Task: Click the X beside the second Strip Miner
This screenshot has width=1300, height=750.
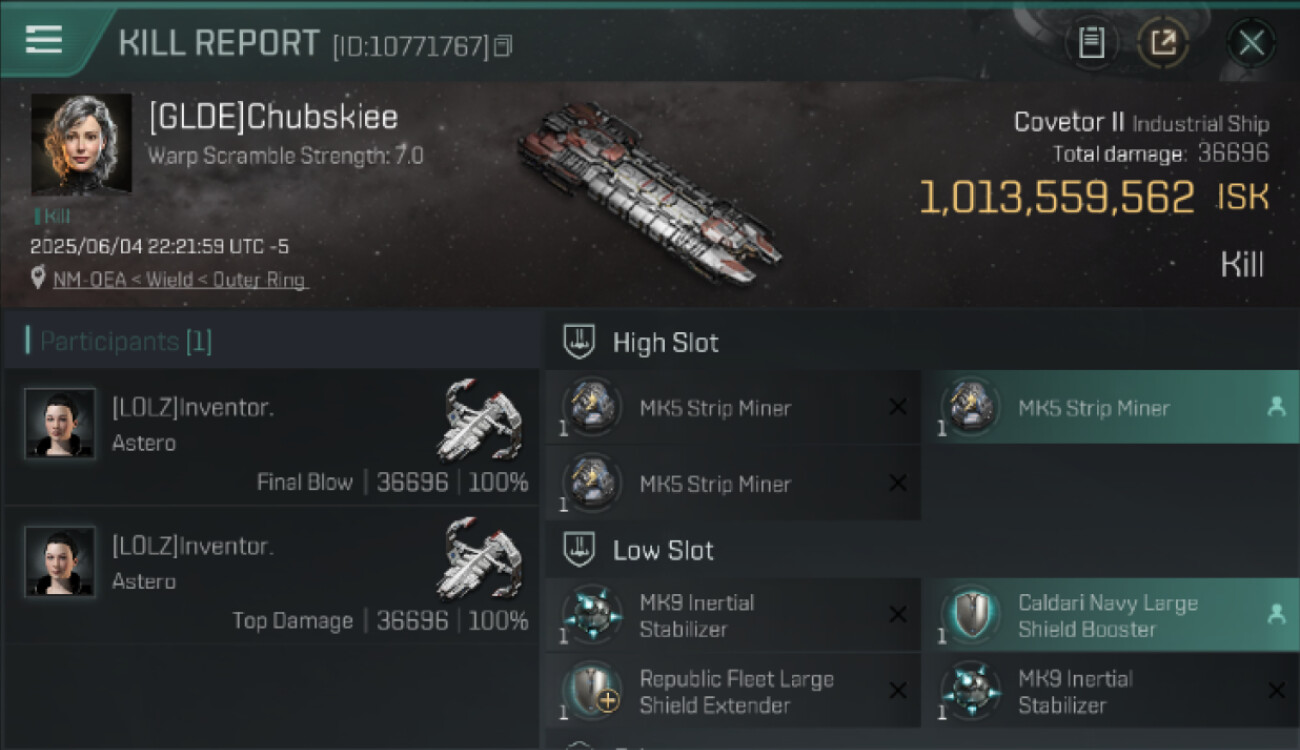Action: (898, 483)
